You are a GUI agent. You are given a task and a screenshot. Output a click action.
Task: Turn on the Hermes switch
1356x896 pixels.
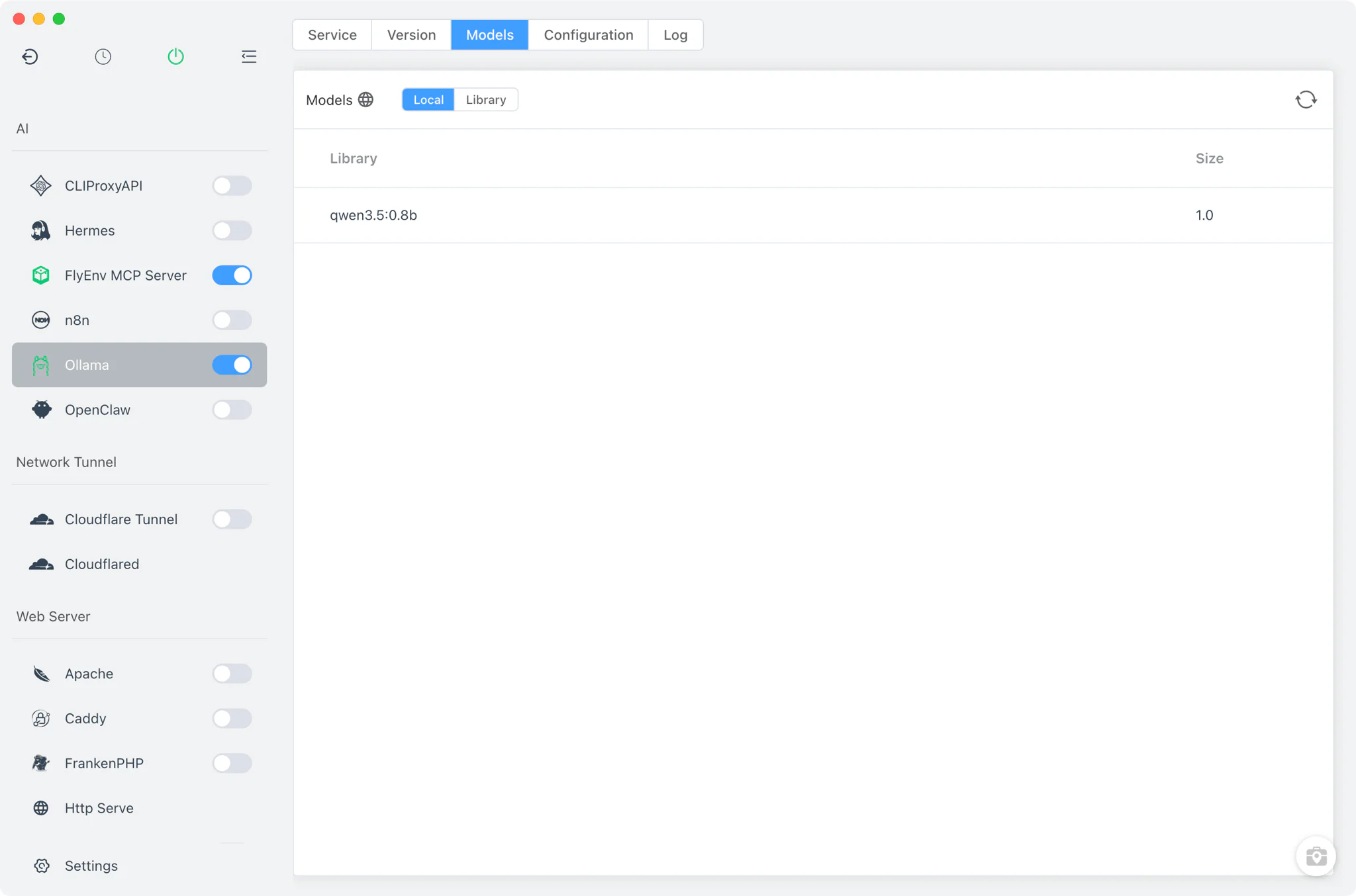(232, 230)
